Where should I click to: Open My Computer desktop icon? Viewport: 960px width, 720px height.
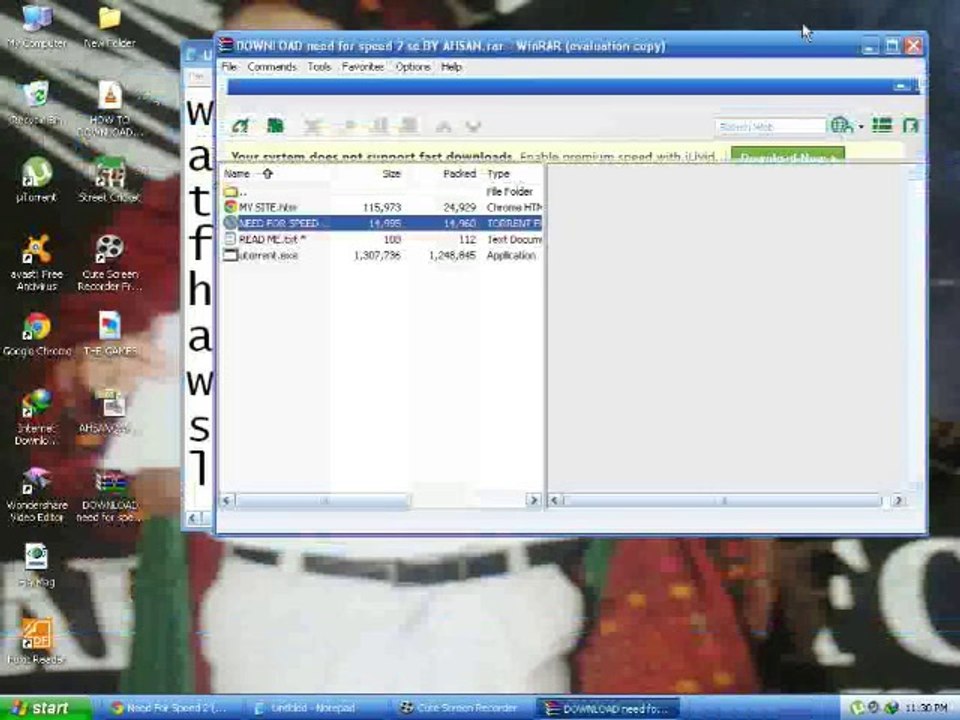37,26
